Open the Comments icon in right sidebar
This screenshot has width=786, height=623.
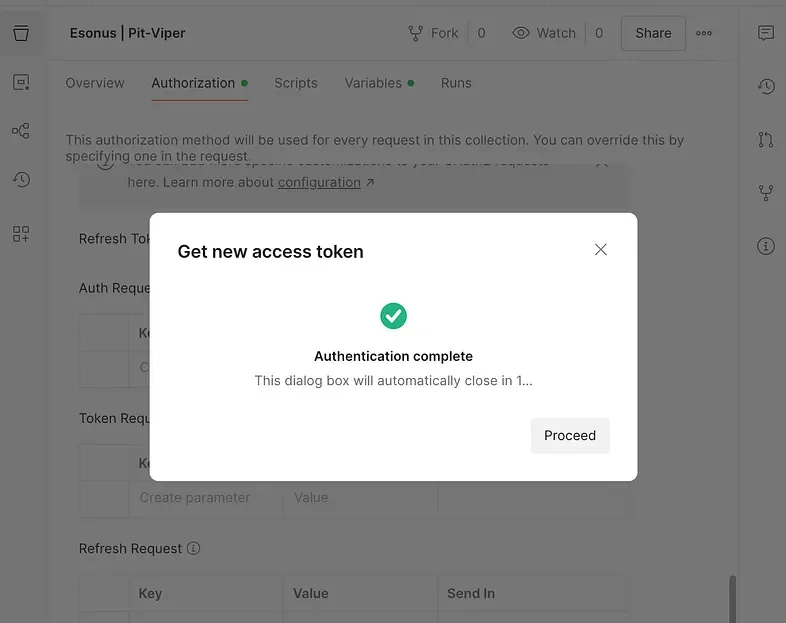pos(766,33)
